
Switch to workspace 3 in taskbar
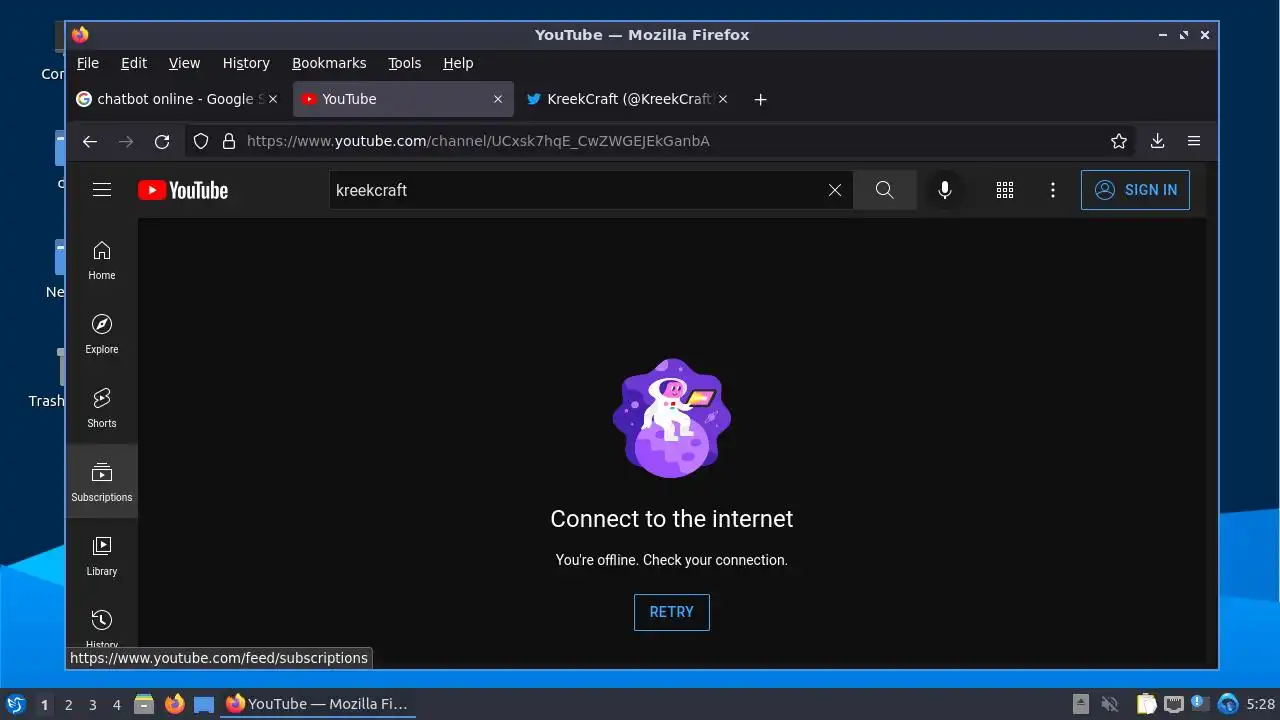pyautogui.click(x=93, y=705)
